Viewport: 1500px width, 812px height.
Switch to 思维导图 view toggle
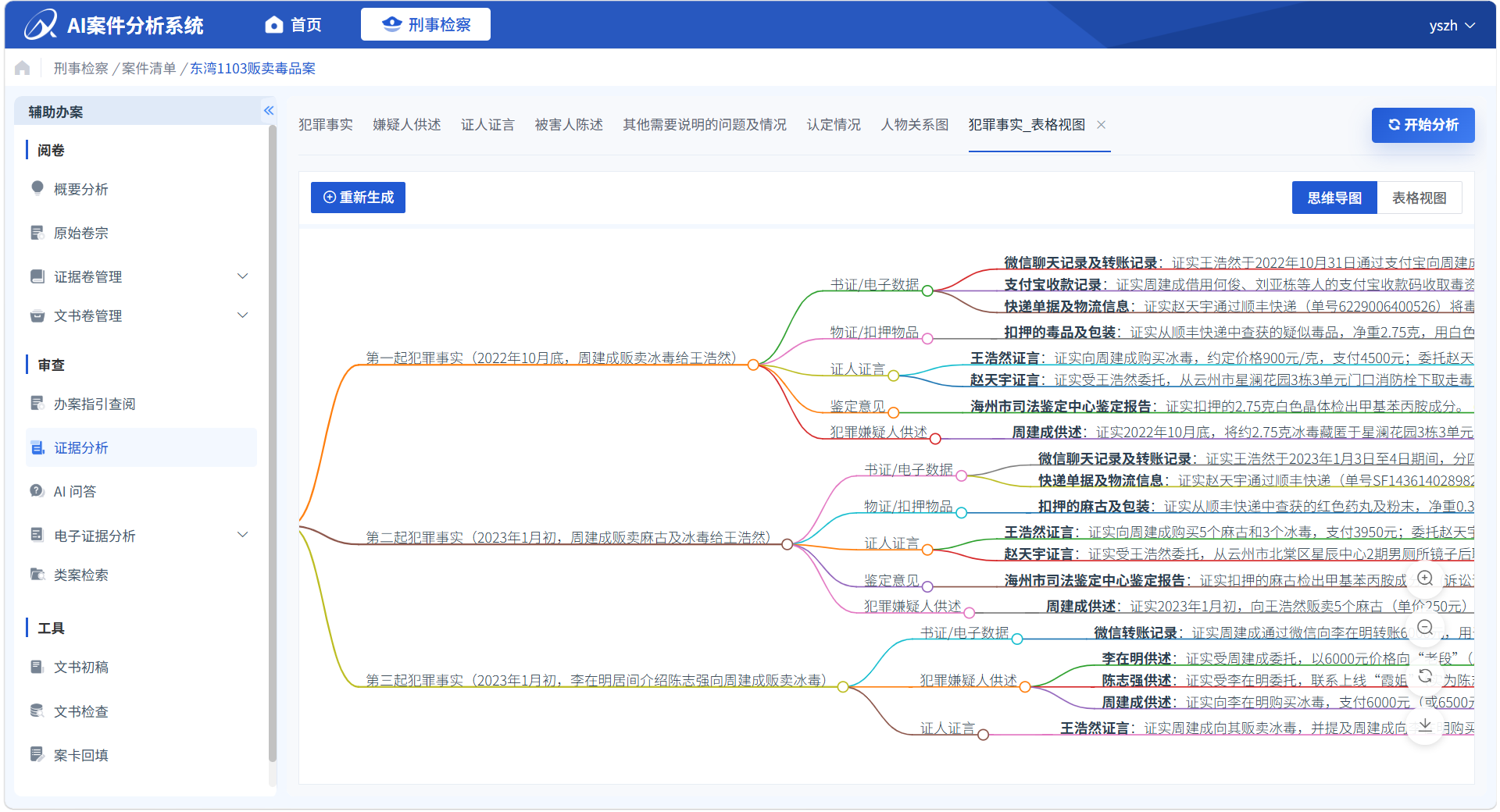(x=1334, y=198)
